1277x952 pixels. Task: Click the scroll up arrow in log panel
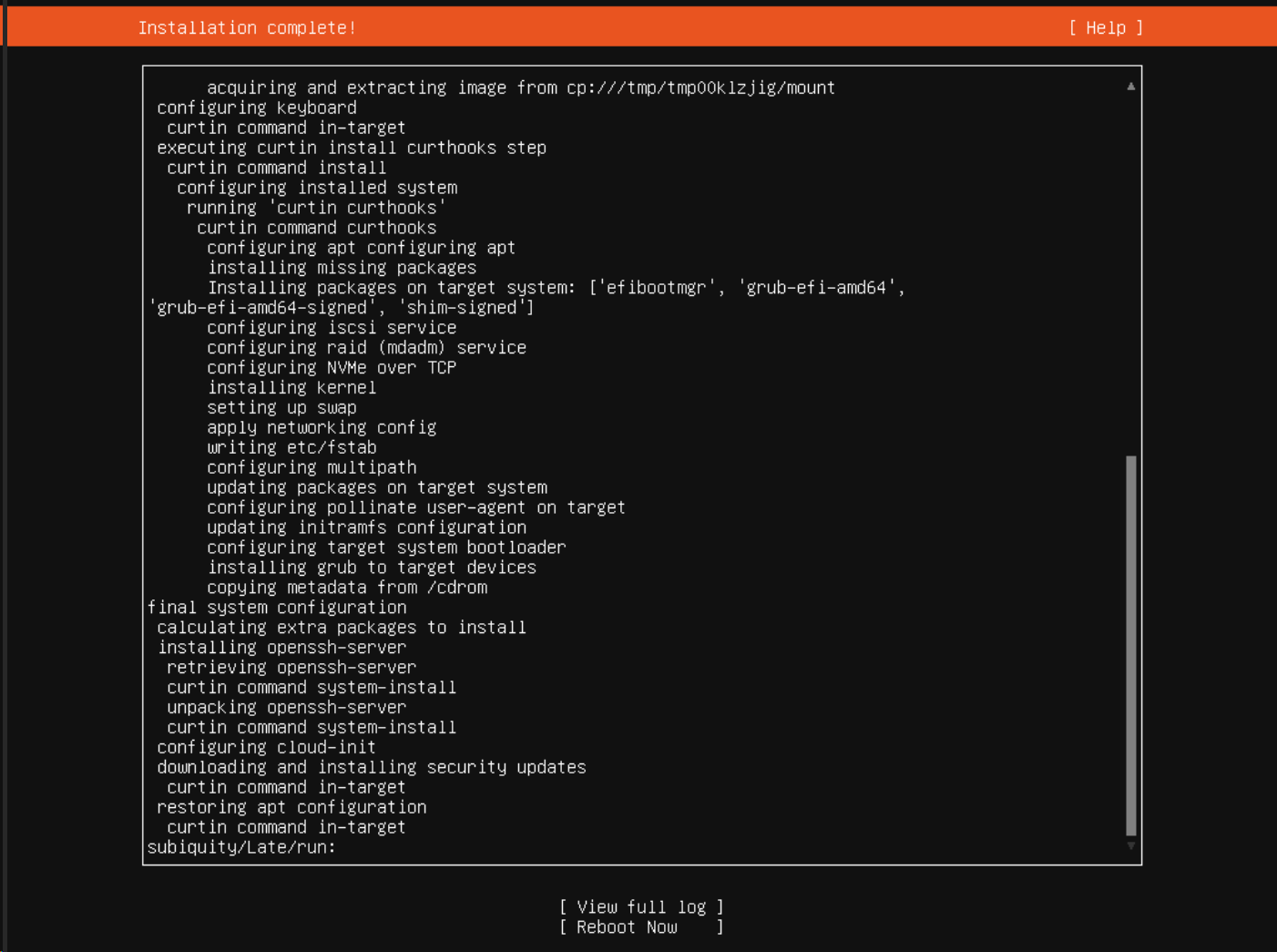1130,87
